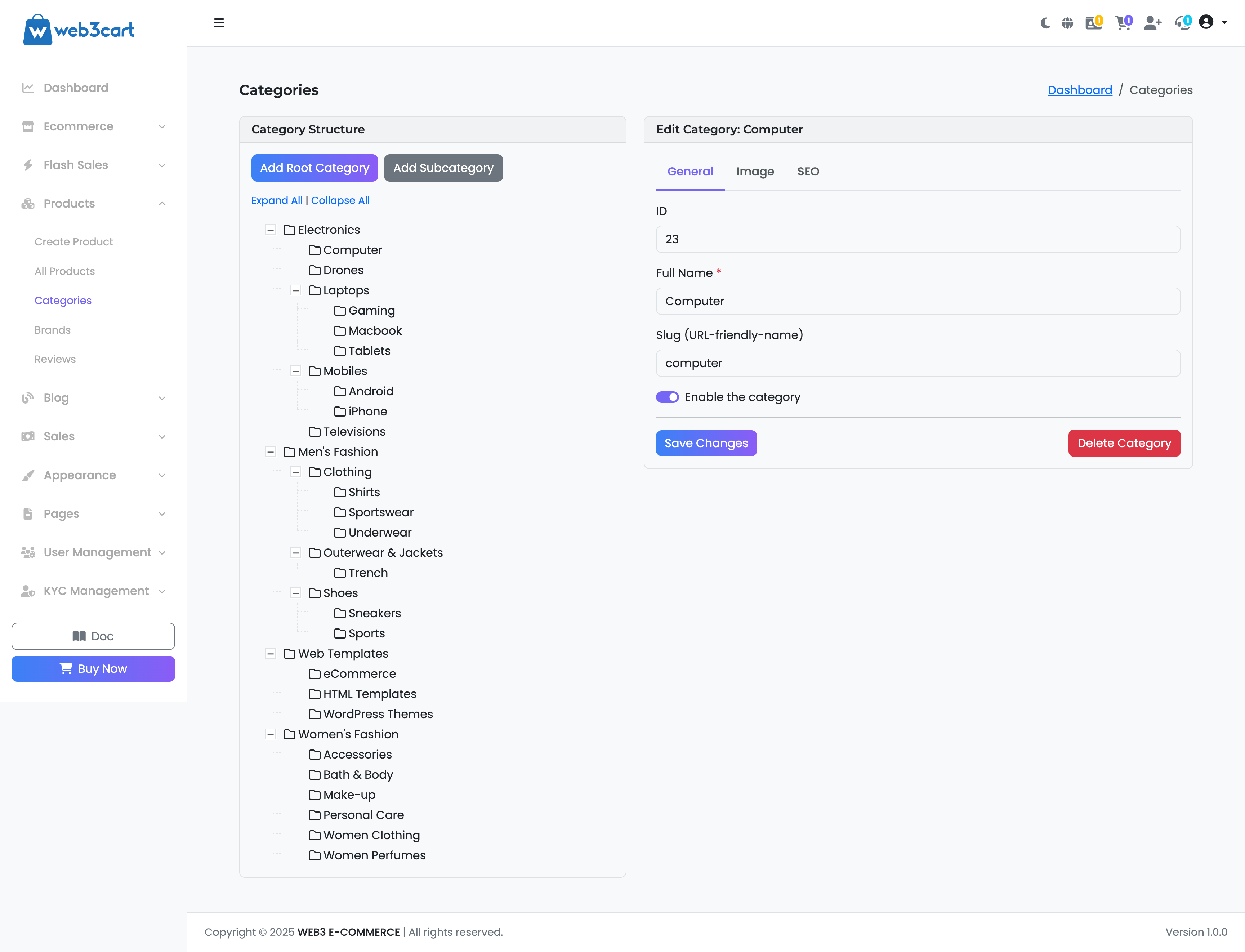Click the web3cart logo
The width and height of the screenshot is (1245, 952).
[x=79, y=30]
